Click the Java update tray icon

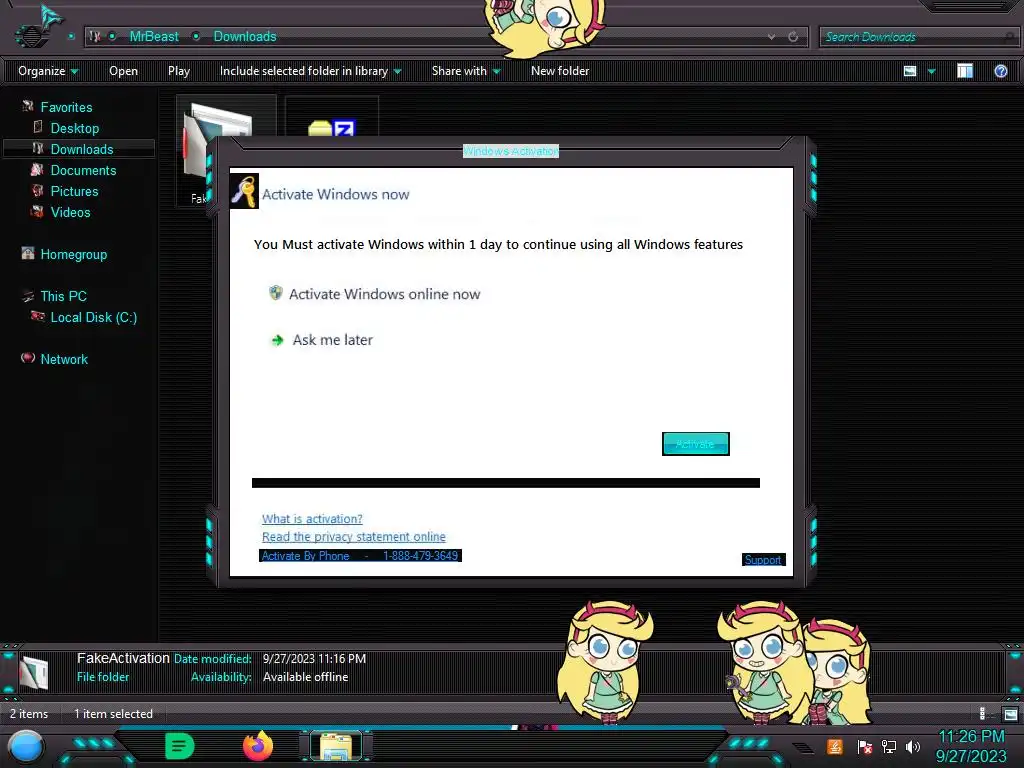pyautogui.click(x=835, y=746)
